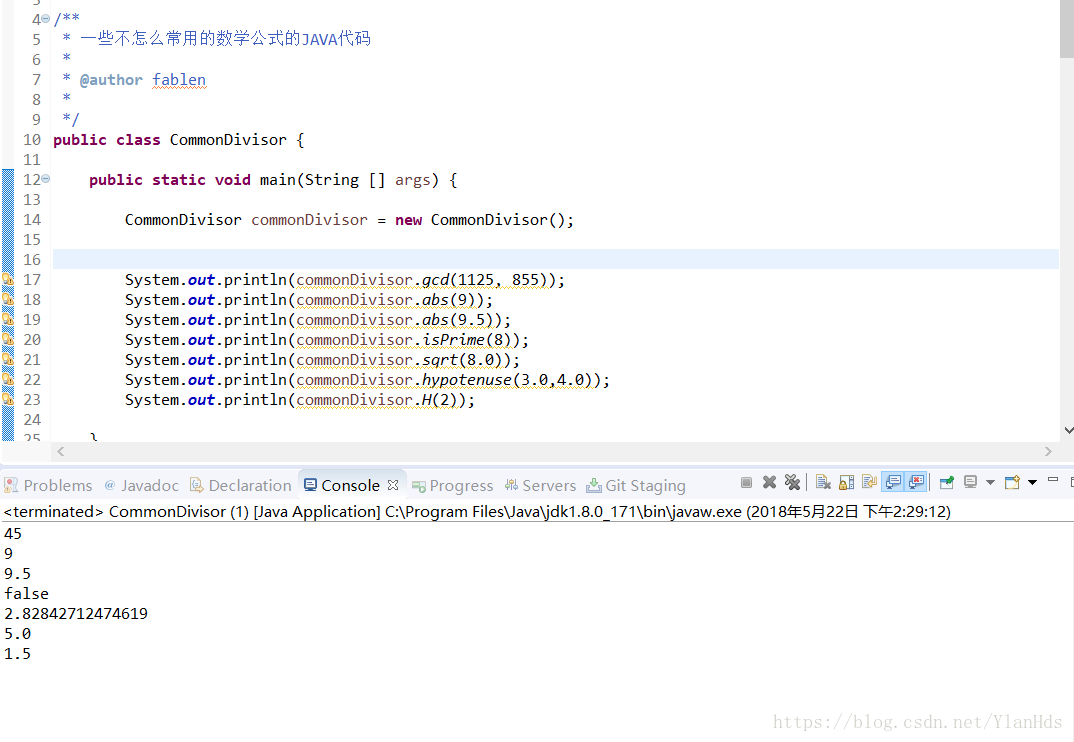Switch to the Progress tab
This screenshot has height=742, width=1074.
pyautogui.click(x=453, y=485)
